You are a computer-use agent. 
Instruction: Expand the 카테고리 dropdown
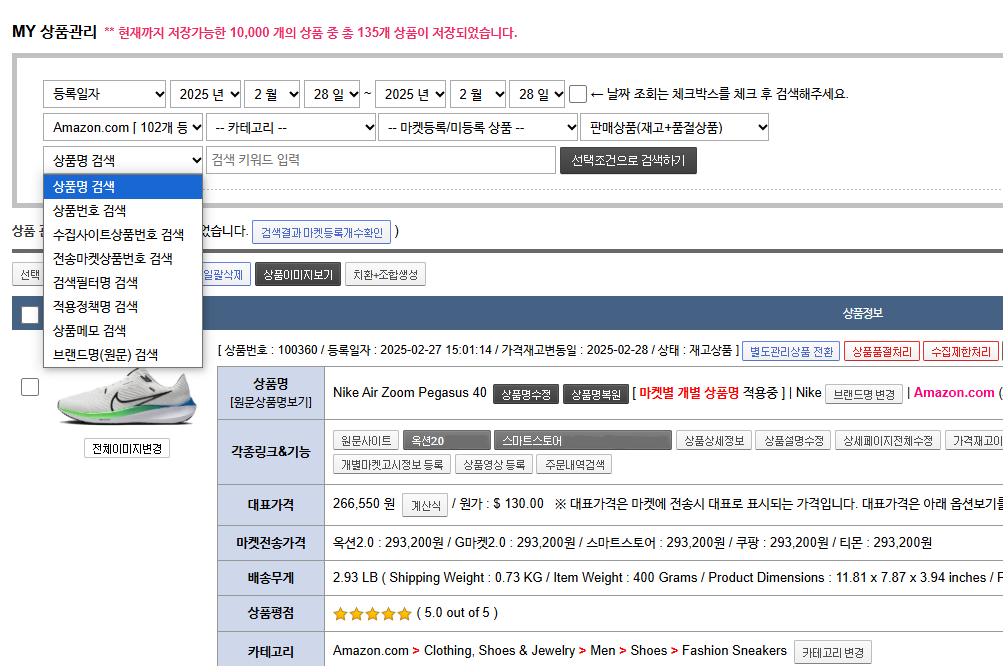[x=292, y=127]
